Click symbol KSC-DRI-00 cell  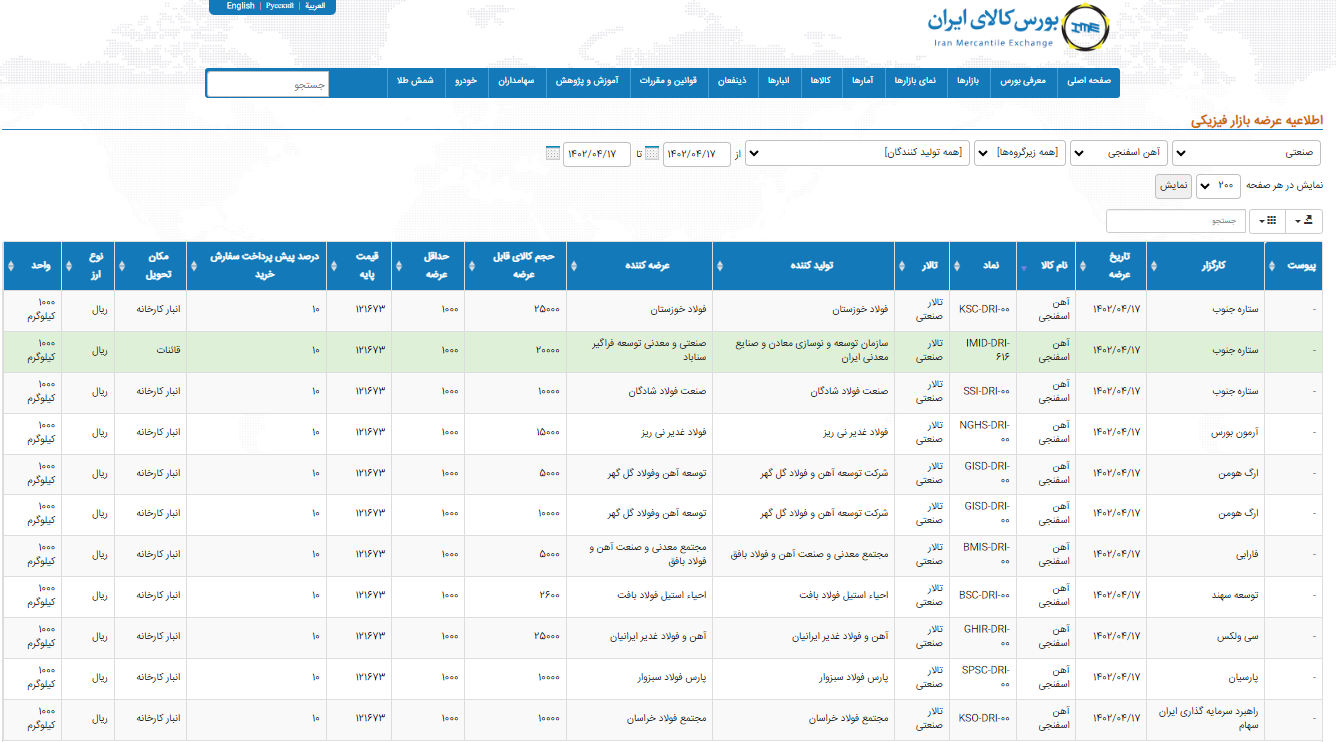[983, 310]
